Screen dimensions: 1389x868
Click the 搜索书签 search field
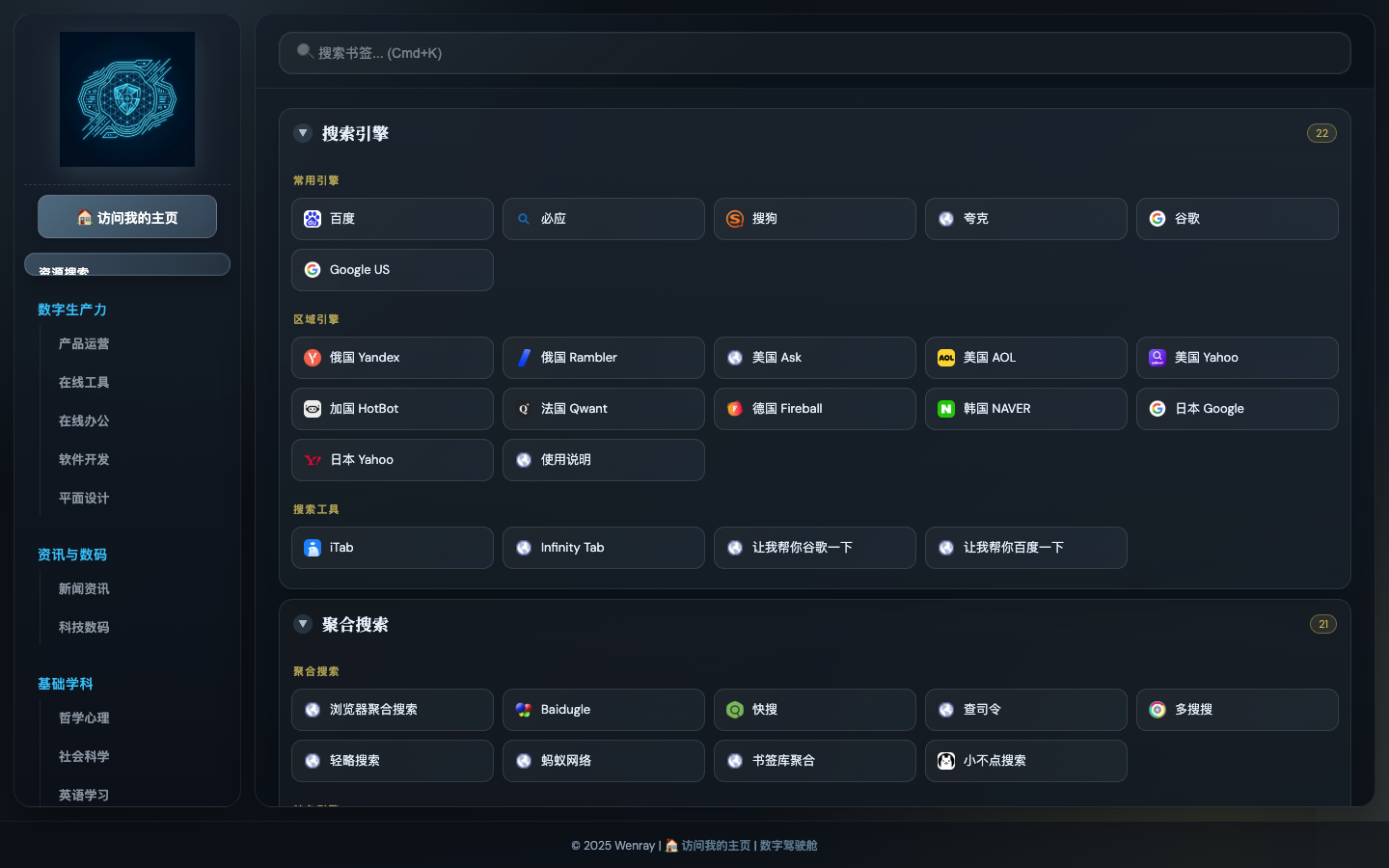tap(815, 53)
